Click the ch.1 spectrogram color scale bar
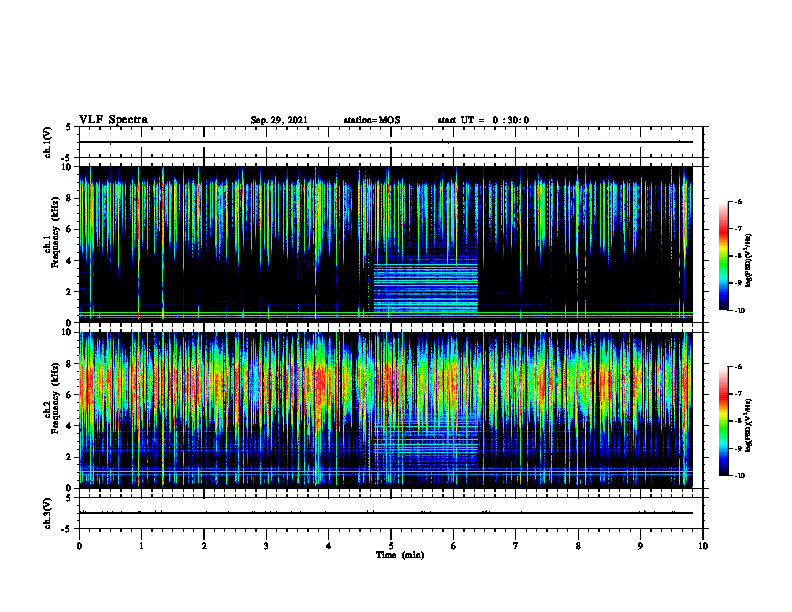792x612 pixels. point(724,256)
